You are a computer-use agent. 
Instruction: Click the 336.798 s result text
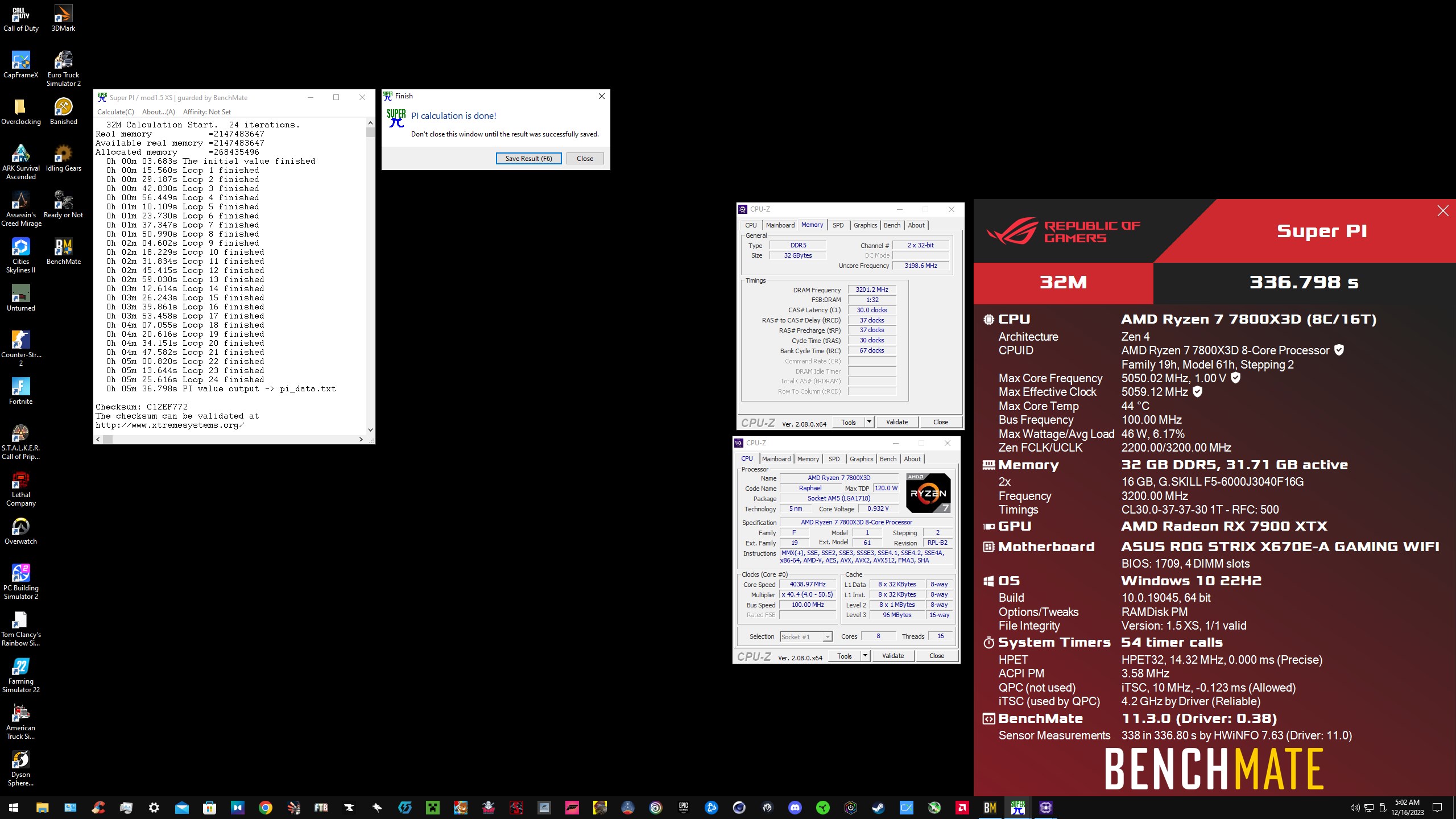point(1304,282)
